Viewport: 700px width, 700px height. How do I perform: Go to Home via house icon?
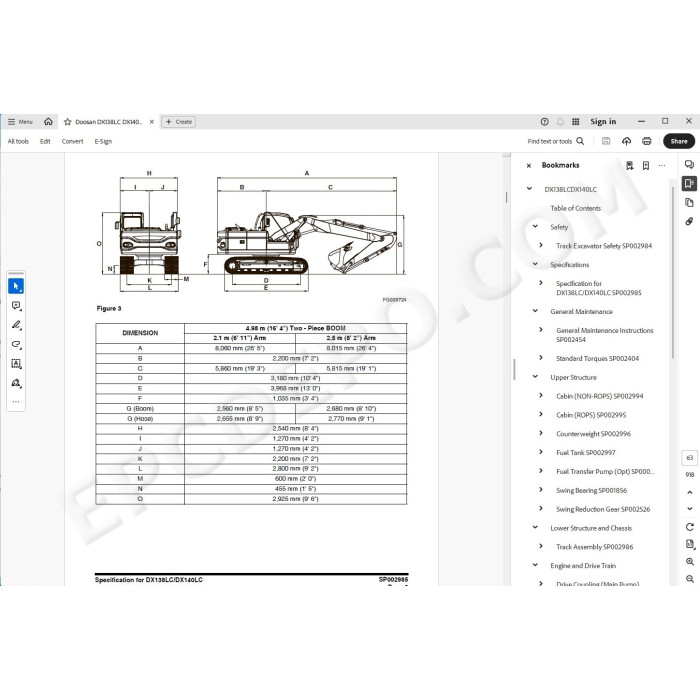coord(48,121)
